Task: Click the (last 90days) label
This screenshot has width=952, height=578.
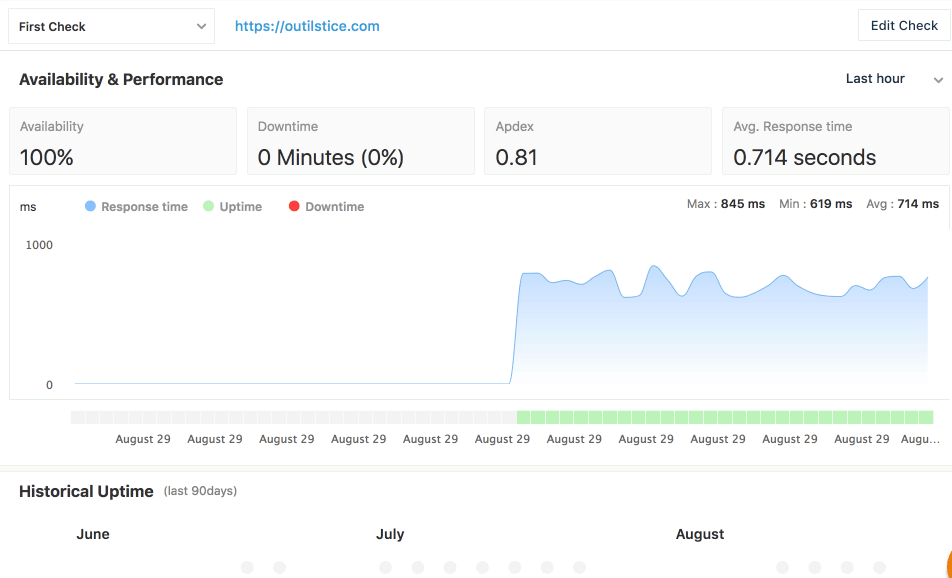Action: [200, 491]
